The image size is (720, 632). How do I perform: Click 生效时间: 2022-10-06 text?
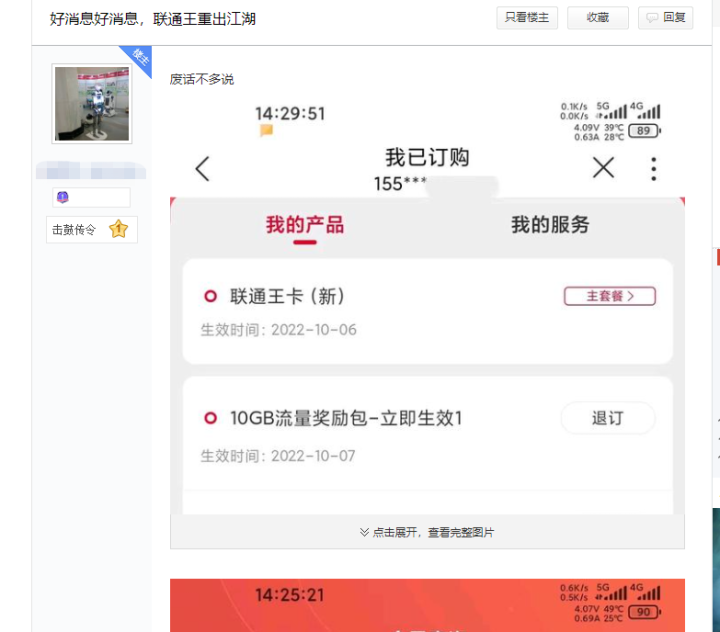278,330
